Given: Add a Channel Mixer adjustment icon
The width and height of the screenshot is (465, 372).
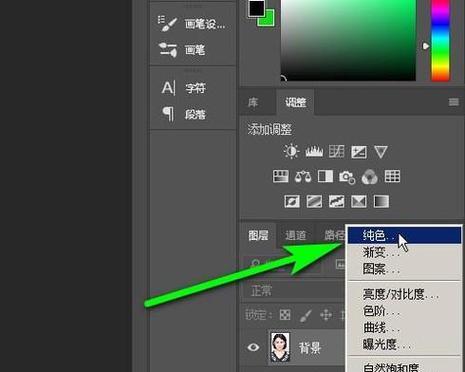Looking at the screenshot, I should point(369,177).
